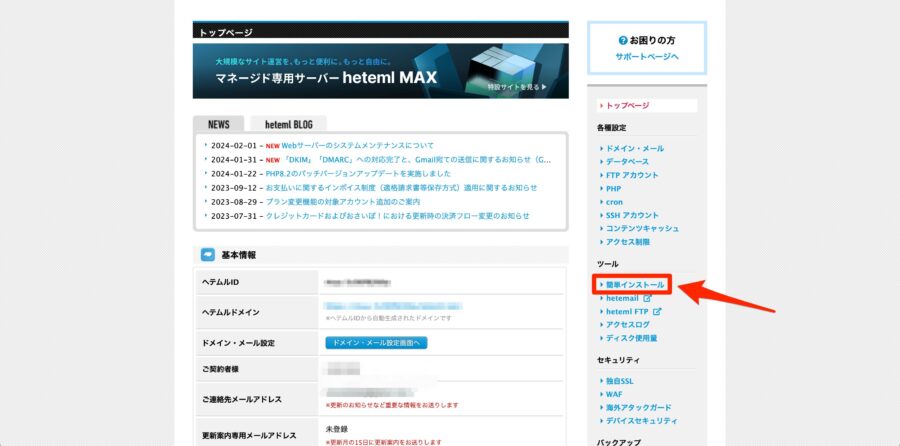This screenshot has width=900, height=446.
Task: Click ドメイン・メール設定画面へ button
Action: 376,343
